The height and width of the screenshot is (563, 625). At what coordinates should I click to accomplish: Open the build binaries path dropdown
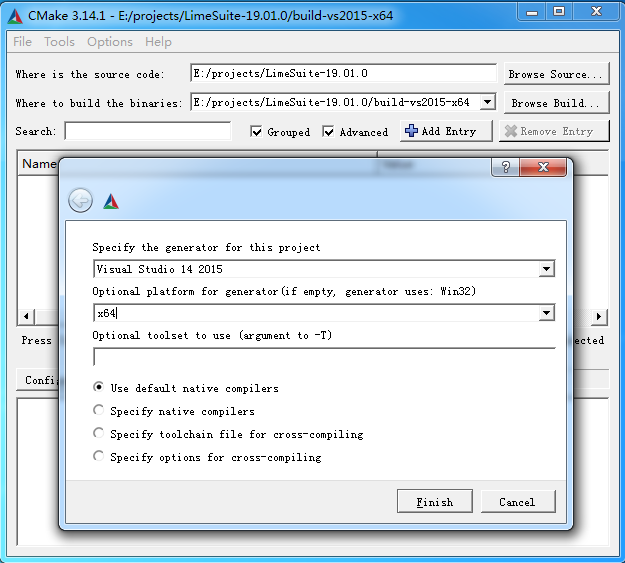tap(487, 102)
